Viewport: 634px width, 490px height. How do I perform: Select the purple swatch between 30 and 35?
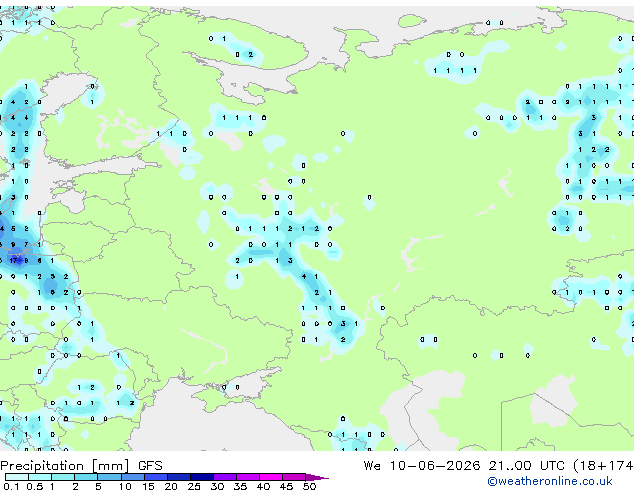(225, 477)
